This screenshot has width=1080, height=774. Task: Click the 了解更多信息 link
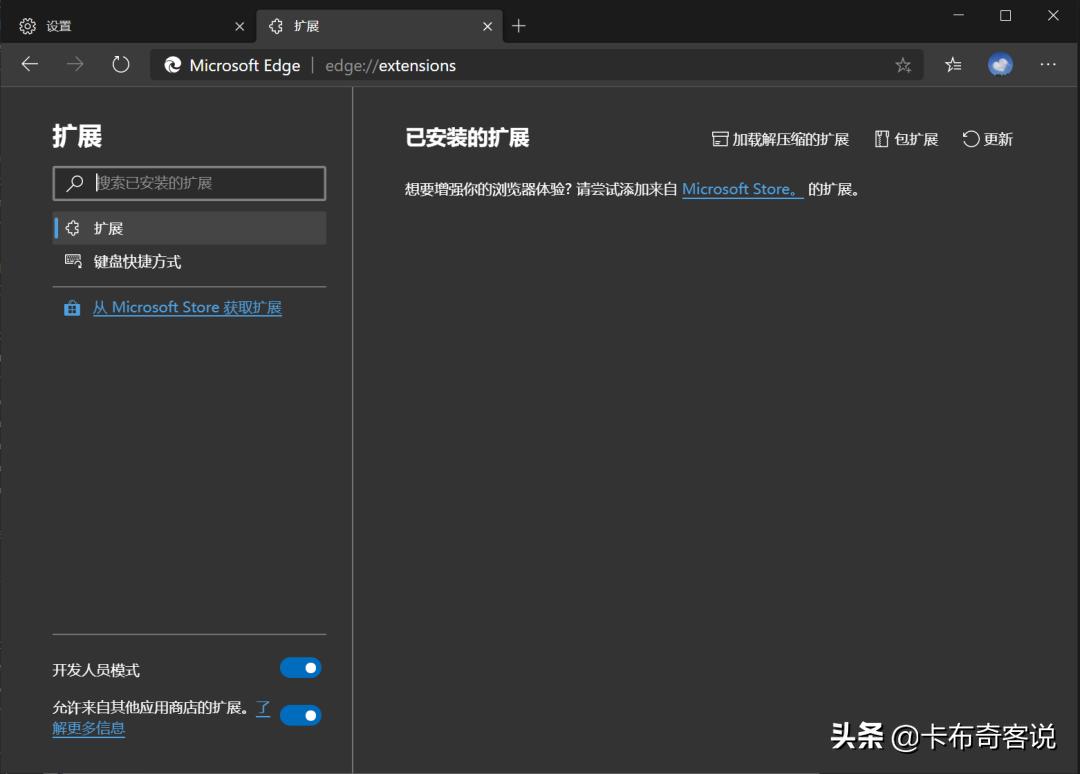tap(88, 728)
